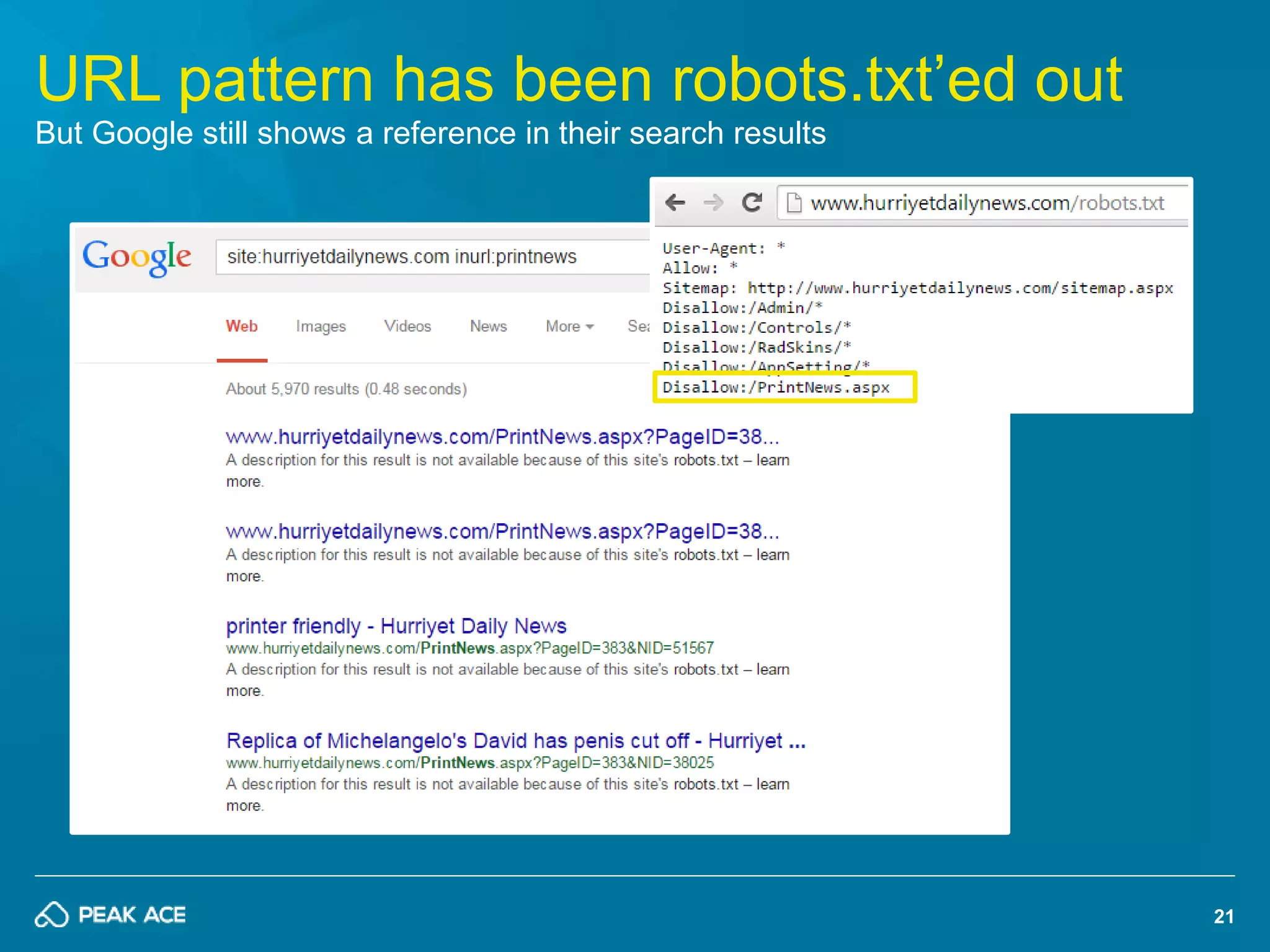This screenshot has width=1270, height=952.
Task: Click the browser back arrow button
Action: [x=675, y=202]
